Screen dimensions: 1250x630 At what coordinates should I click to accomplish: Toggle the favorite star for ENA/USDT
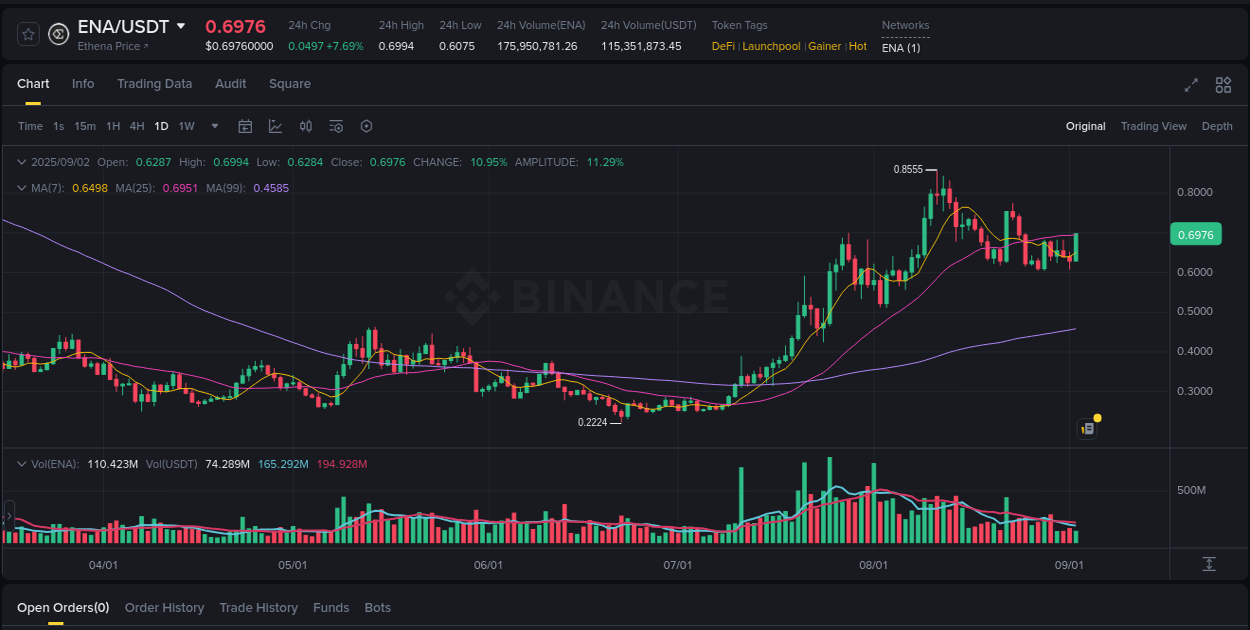pos(27,33)
